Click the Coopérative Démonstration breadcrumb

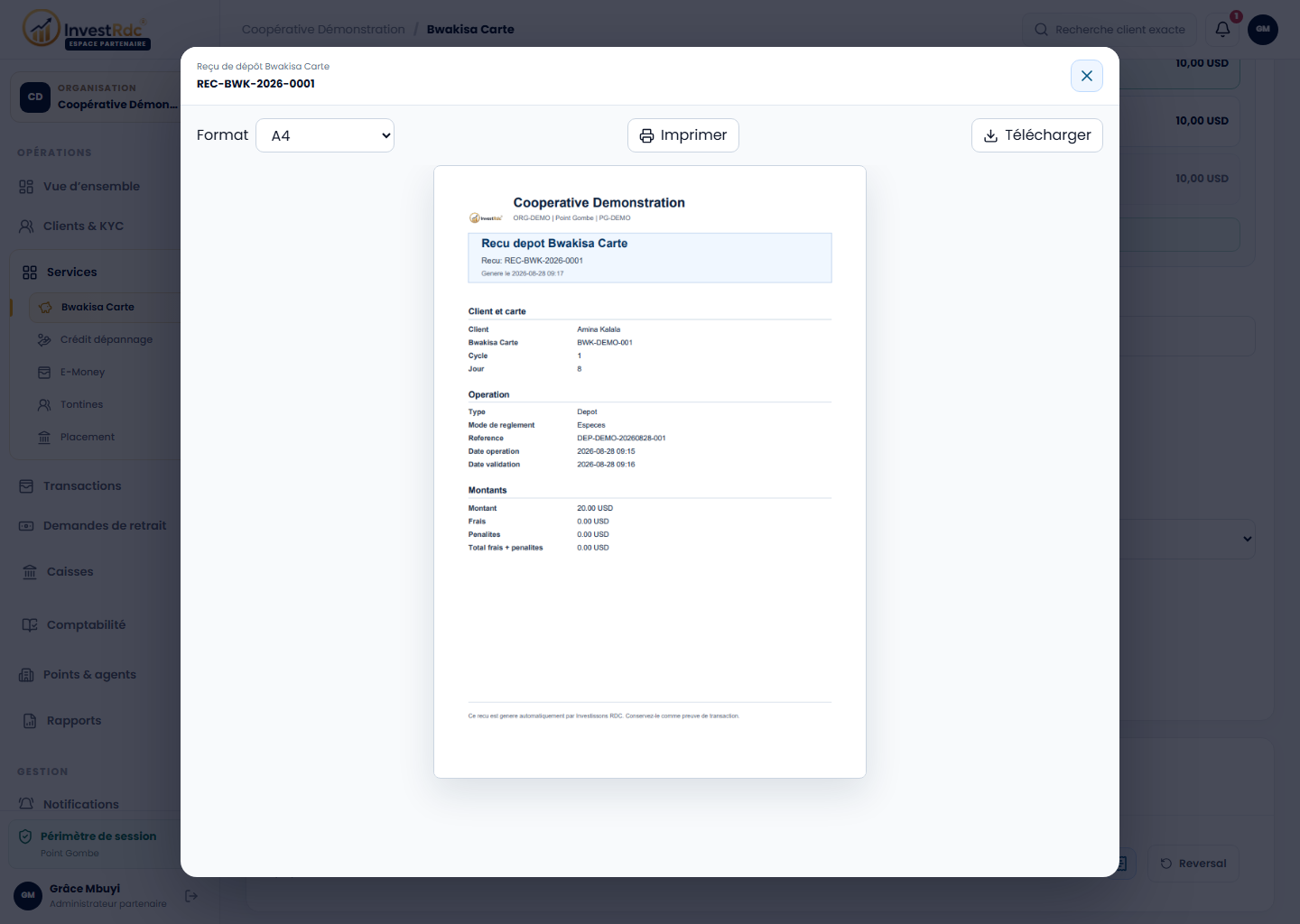point(323,30)
